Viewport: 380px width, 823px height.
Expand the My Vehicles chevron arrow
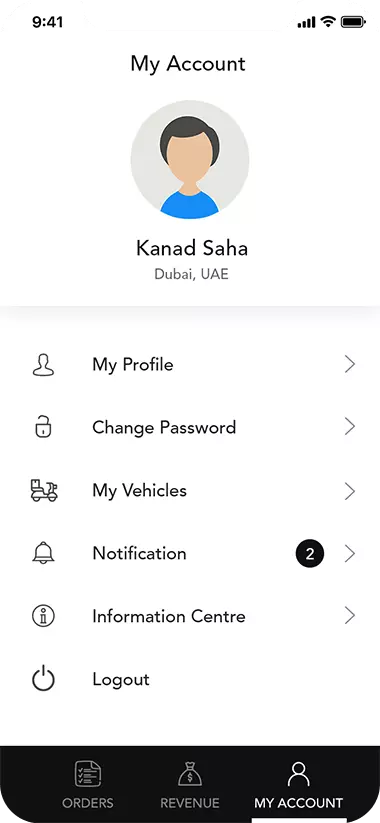coord(350,491)
